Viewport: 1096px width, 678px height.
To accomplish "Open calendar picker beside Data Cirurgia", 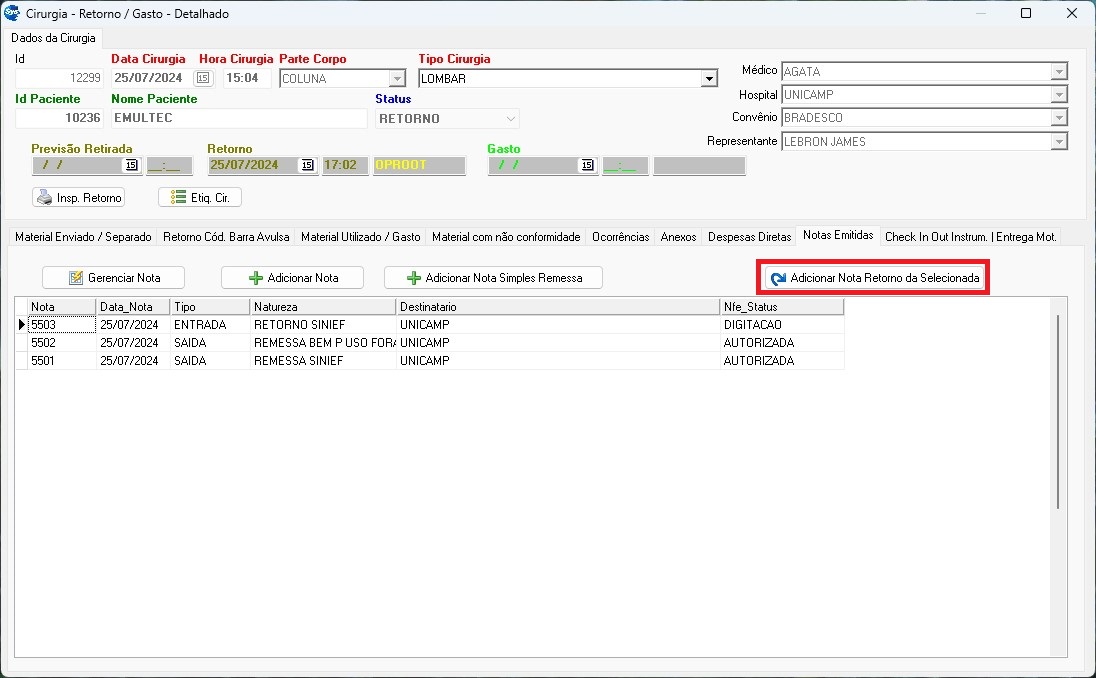I will pos(203,78).
